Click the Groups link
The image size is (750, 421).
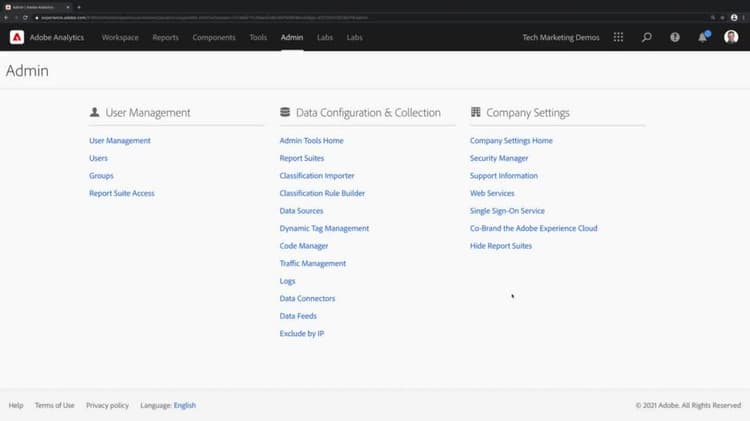click(x=101, y=176)
